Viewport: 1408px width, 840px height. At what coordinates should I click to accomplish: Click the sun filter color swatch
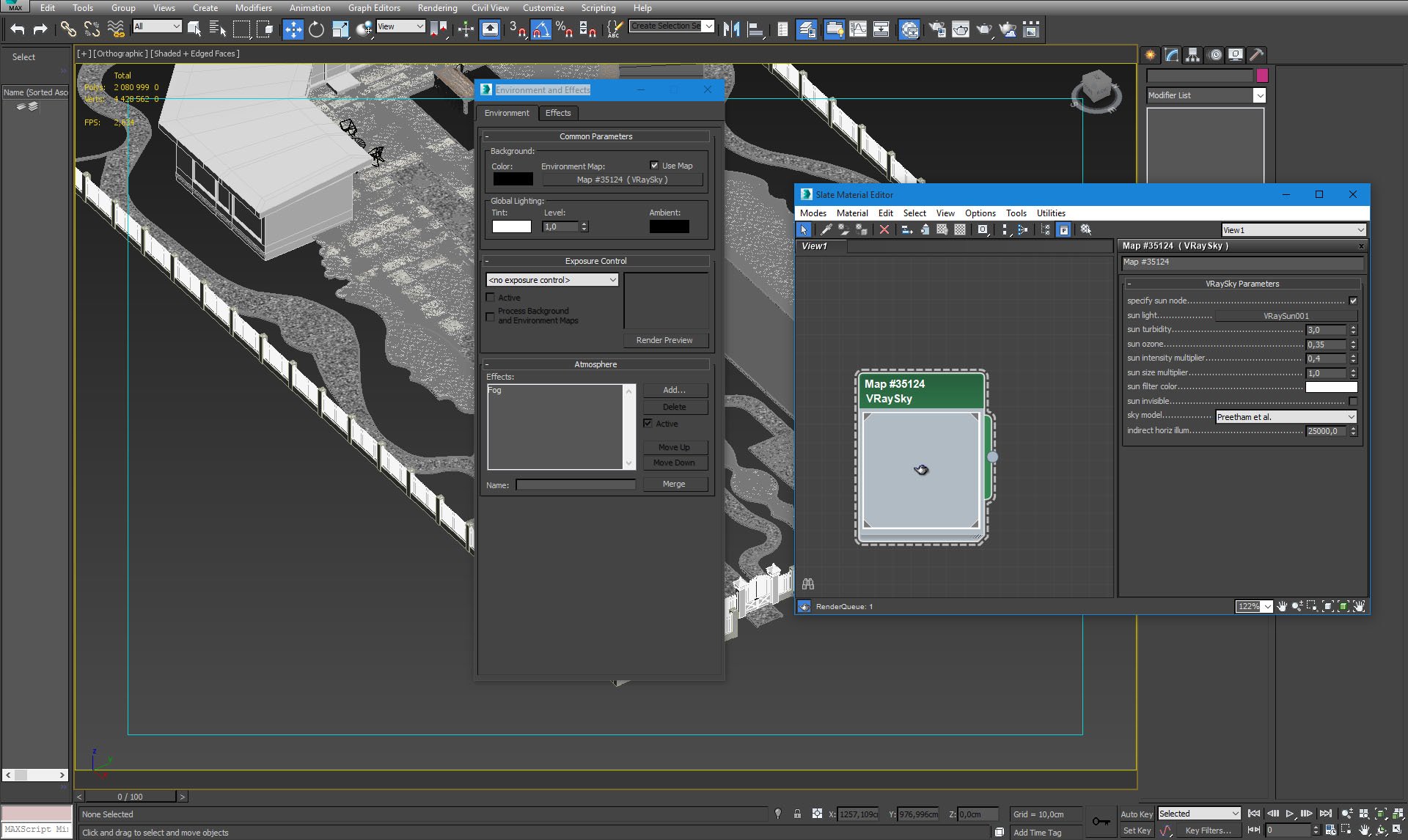point(1333,387)
